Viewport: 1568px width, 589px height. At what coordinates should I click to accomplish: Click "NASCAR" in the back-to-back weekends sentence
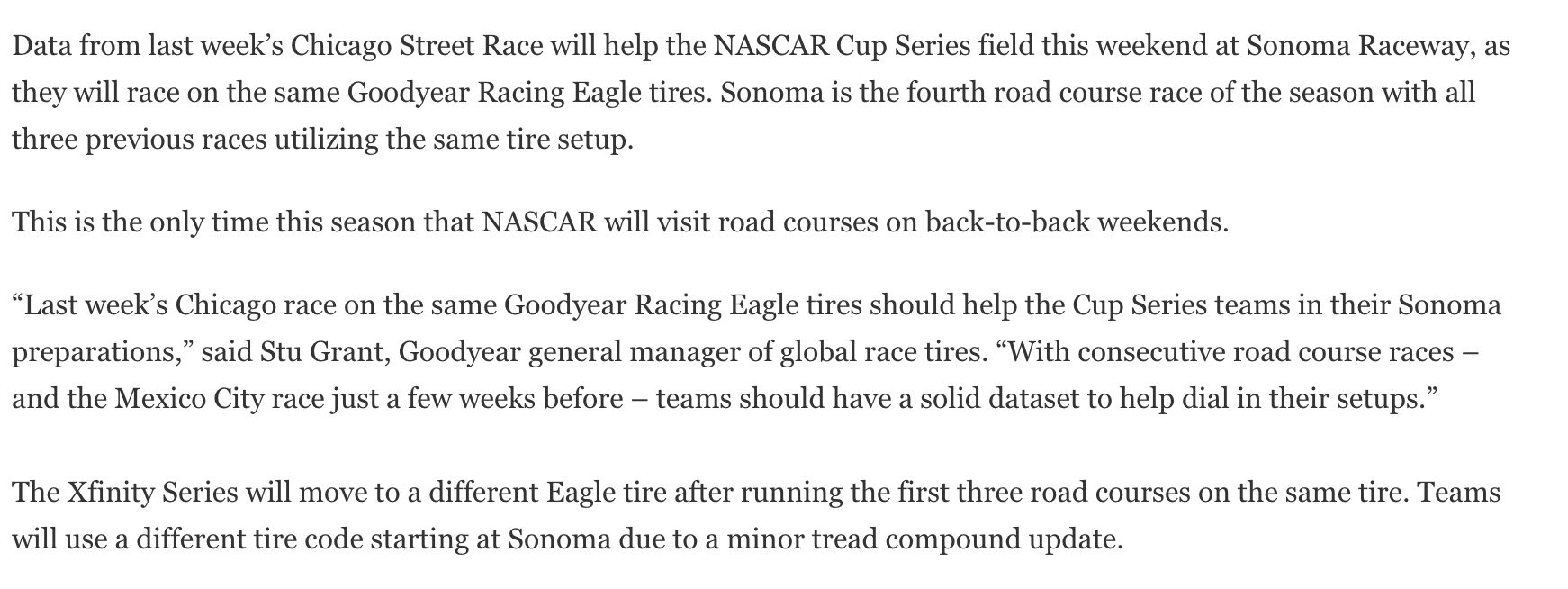[x=539, y=222]
